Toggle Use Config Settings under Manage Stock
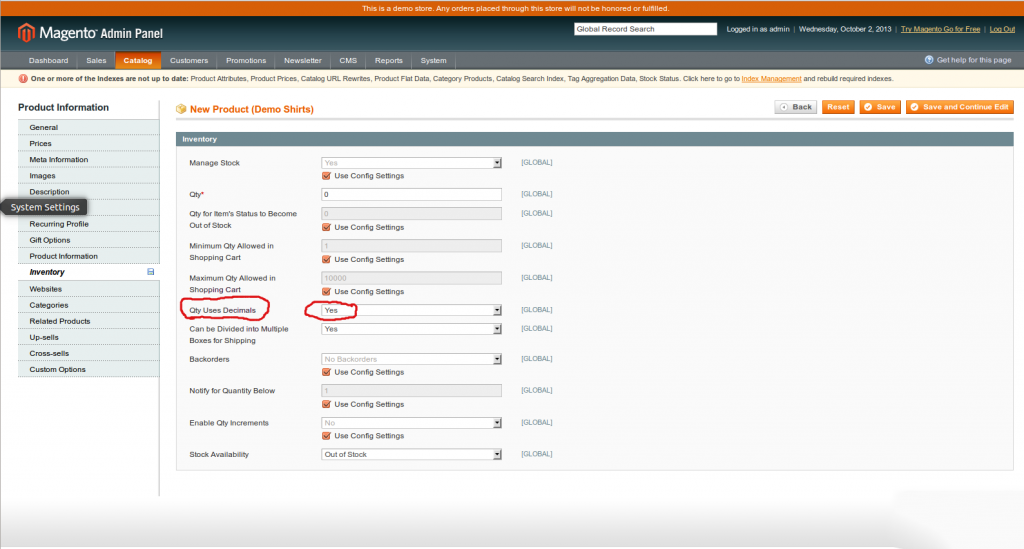Screen dimensions: 1024x549 tap(326, 176)
